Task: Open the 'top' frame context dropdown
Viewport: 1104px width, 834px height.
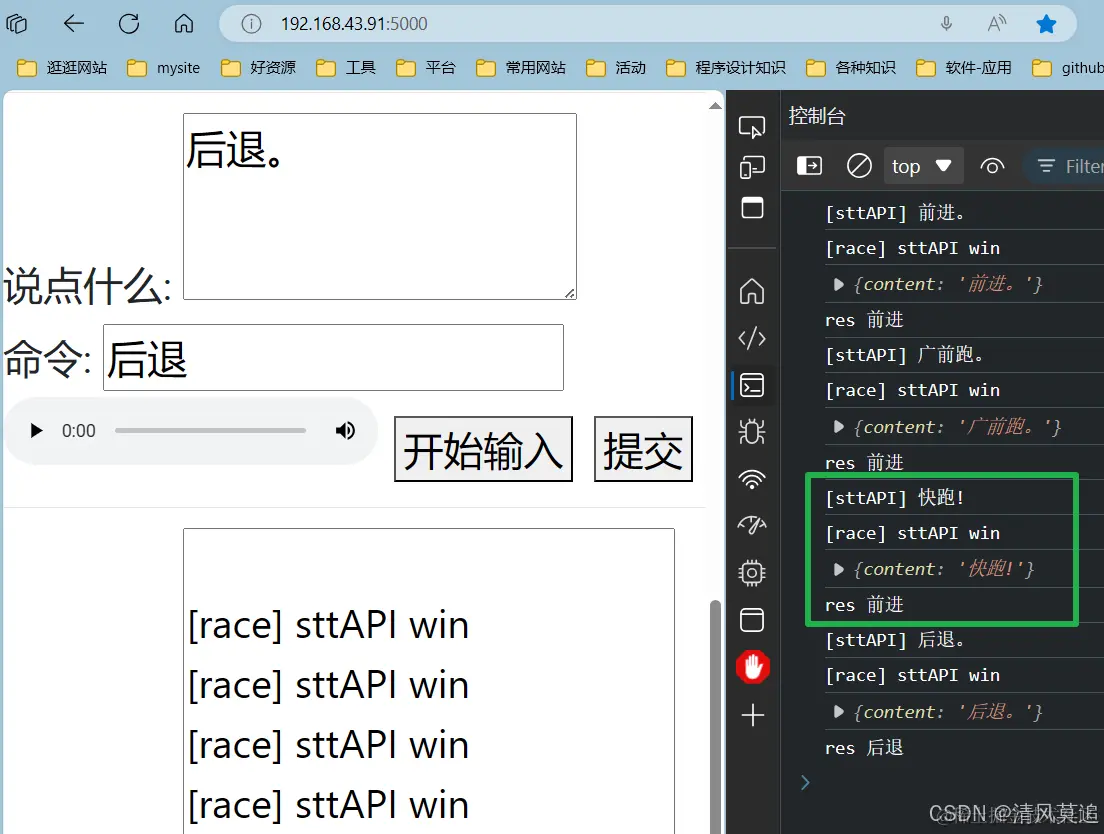Action: [922, 166]
